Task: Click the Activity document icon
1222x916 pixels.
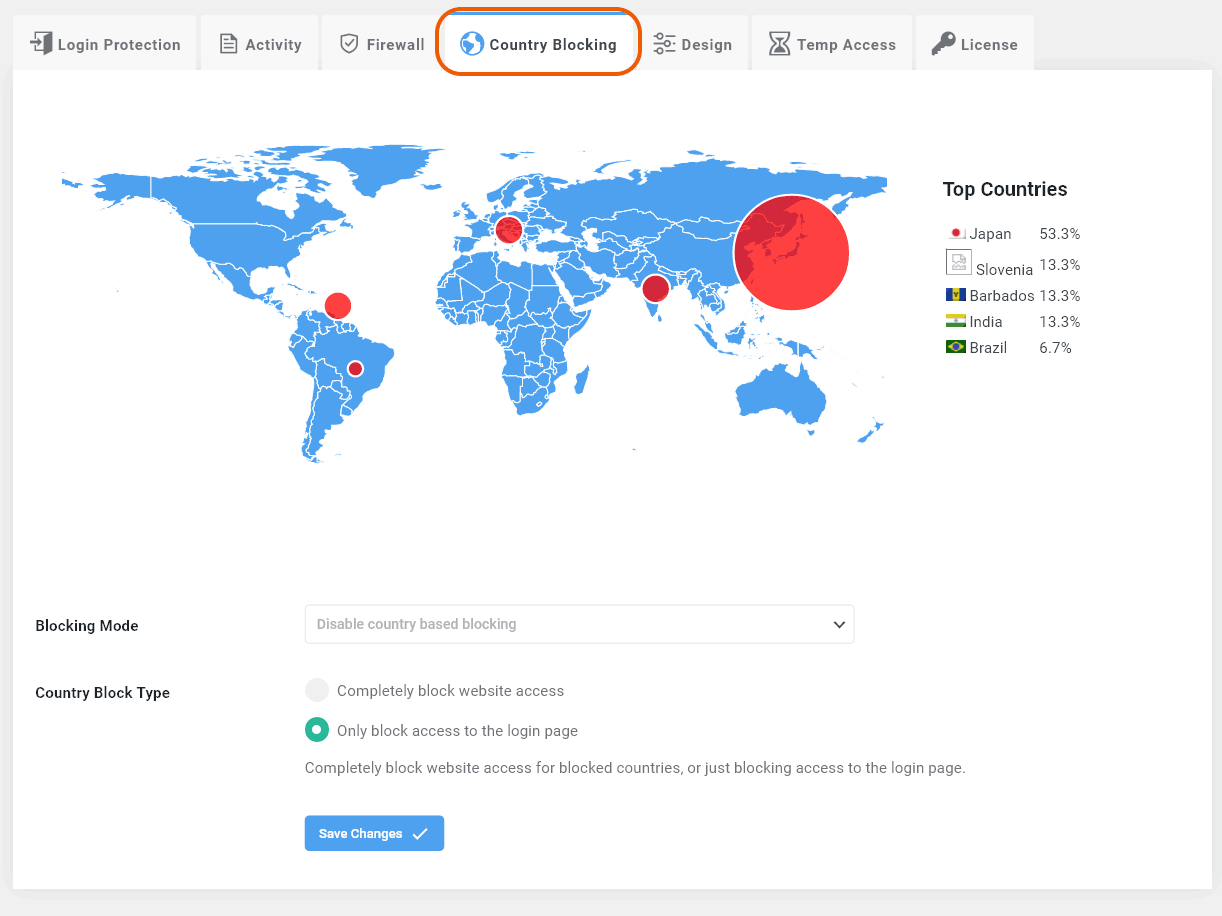Action: point(229,44)
